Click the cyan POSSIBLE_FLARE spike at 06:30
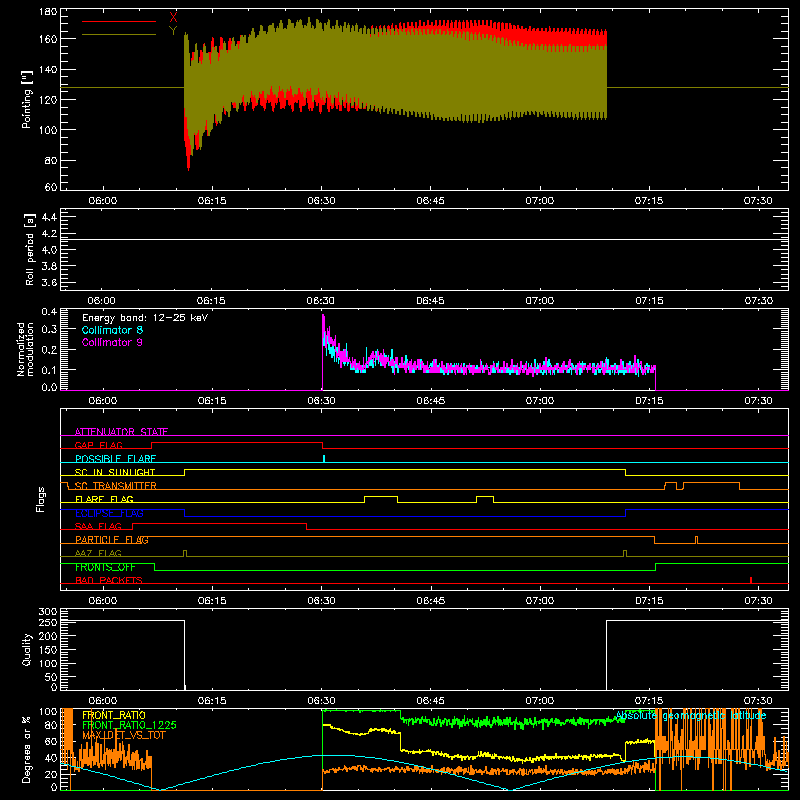Screen dimensions: 800x800 tap(324, 459)
